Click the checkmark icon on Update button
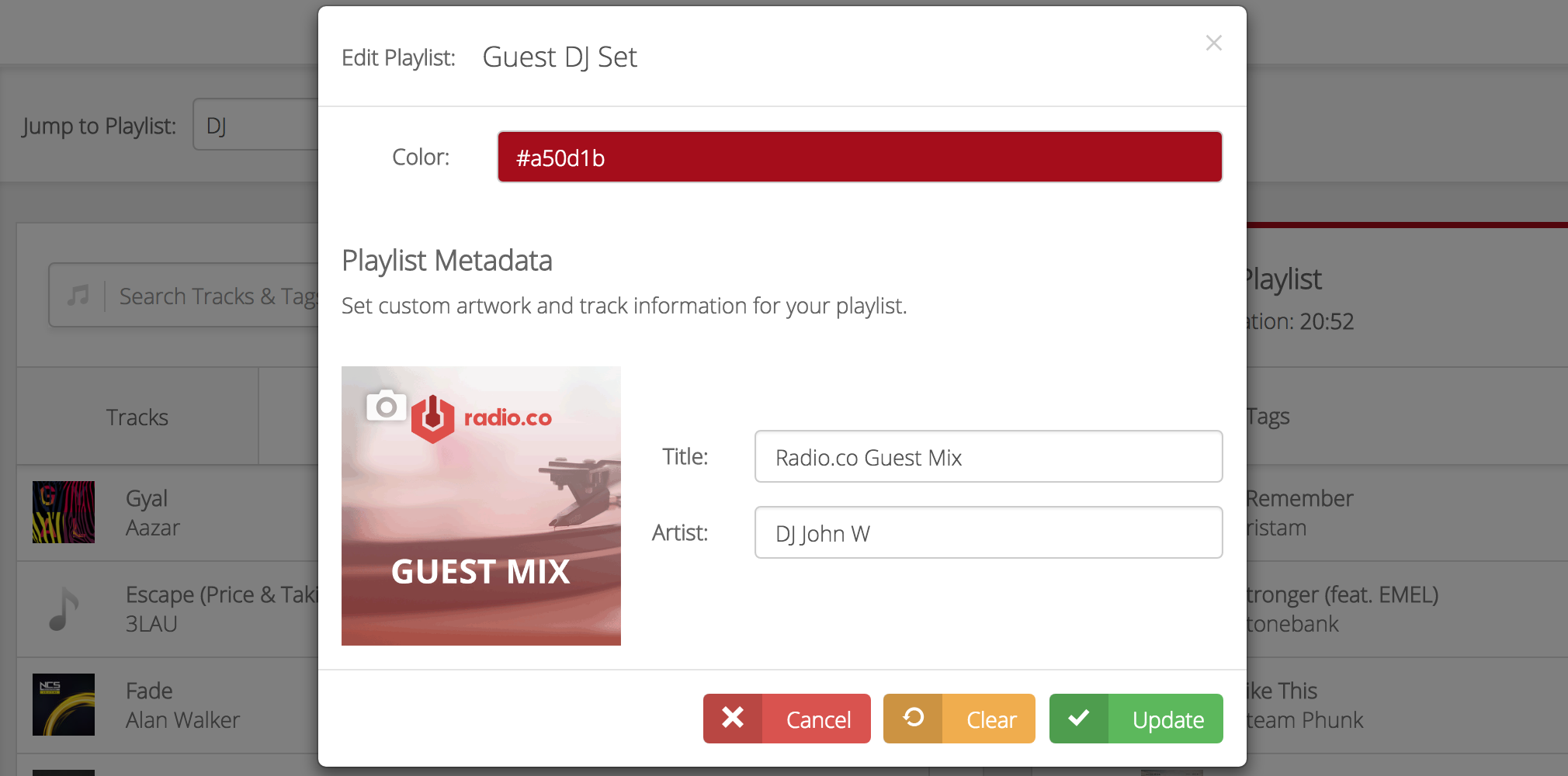This screenshot has width=1568, height=776. click(1079, 718)
